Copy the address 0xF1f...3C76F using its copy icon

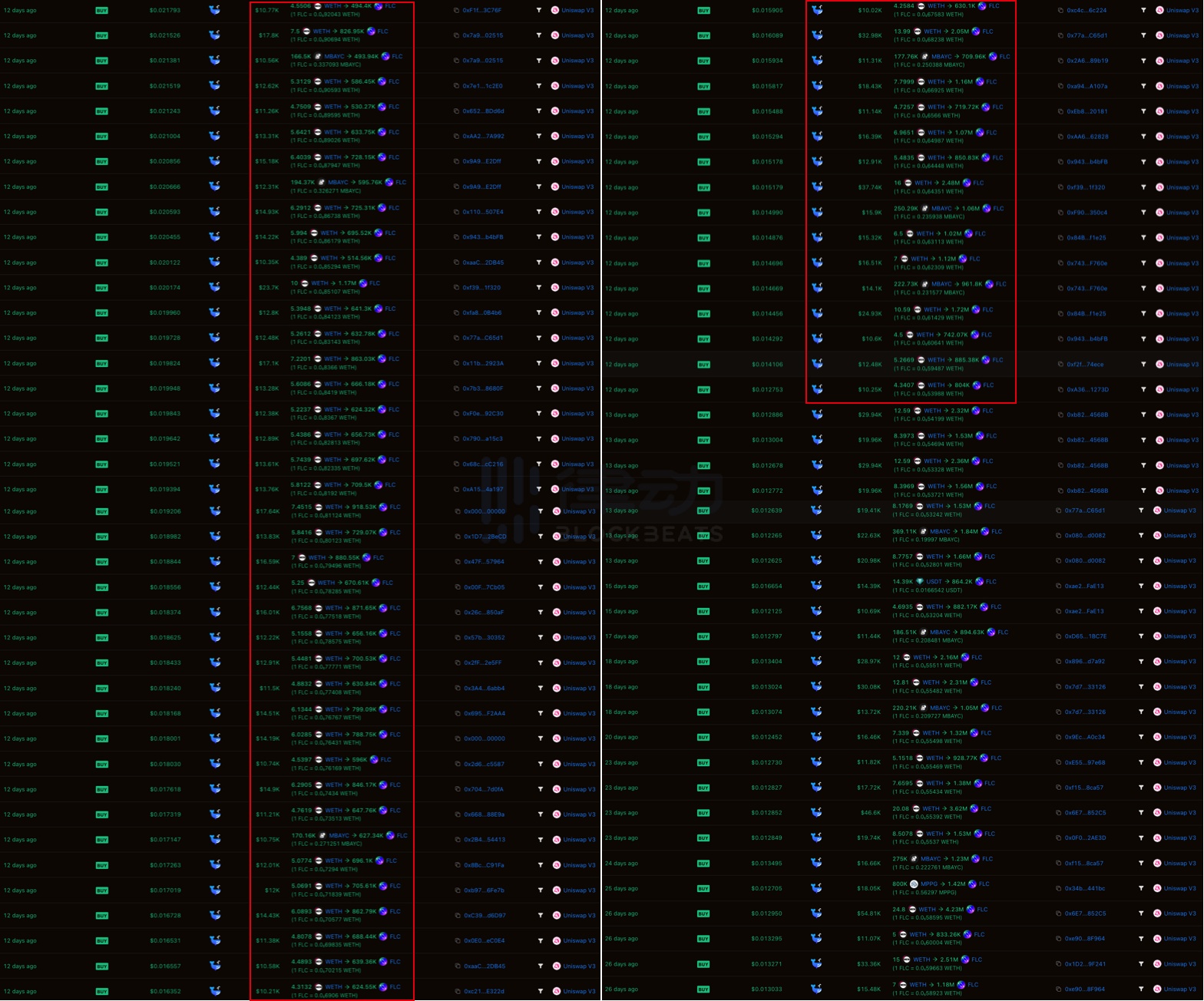click(x=456, y=11)
